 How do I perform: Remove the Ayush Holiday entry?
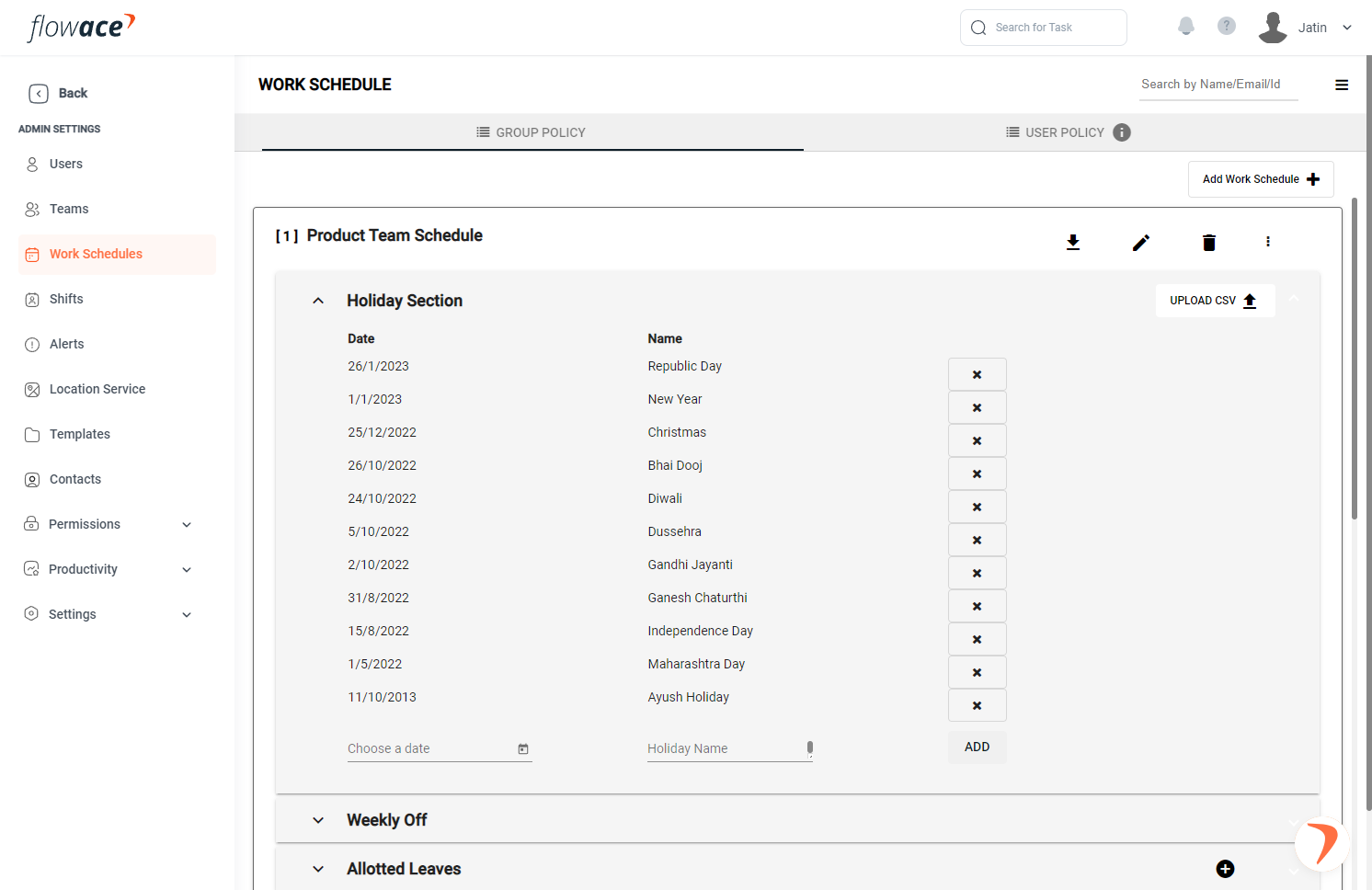tap(978, 705)
